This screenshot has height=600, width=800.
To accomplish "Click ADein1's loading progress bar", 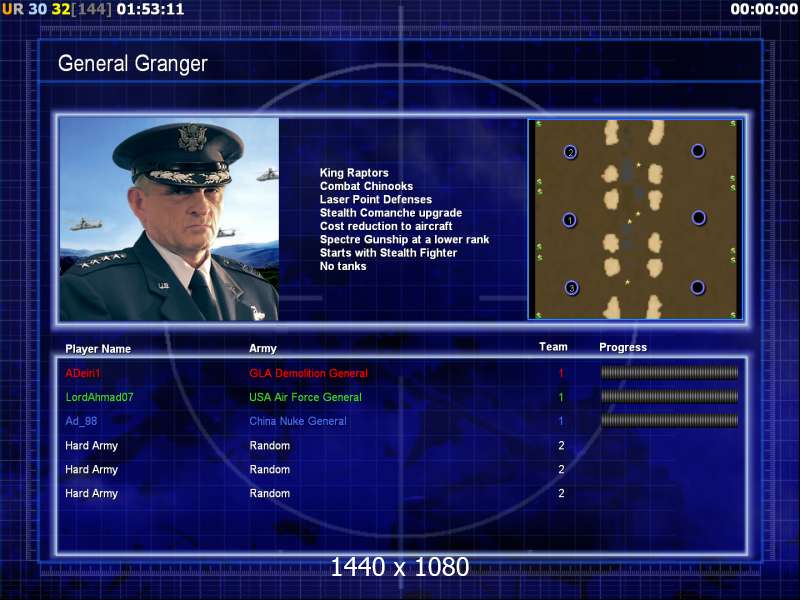I will tap(669, 373).
